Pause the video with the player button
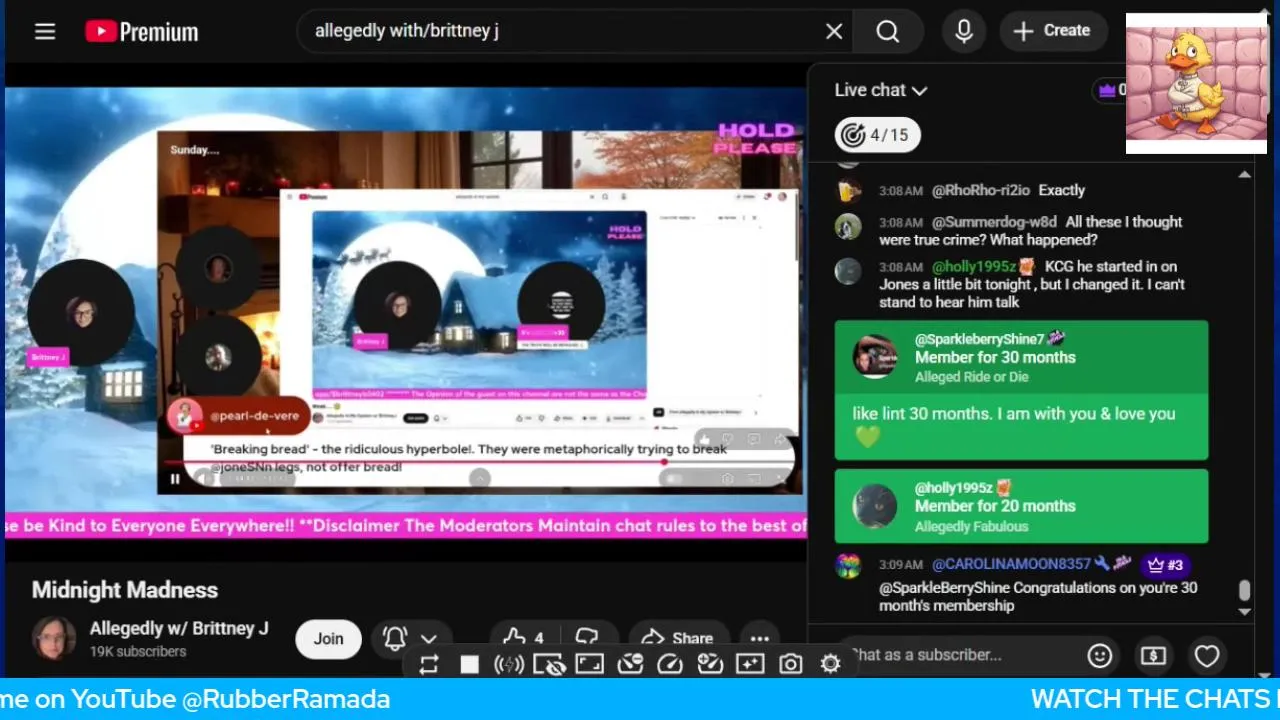1280x720 pixels. tap(175, 479)
